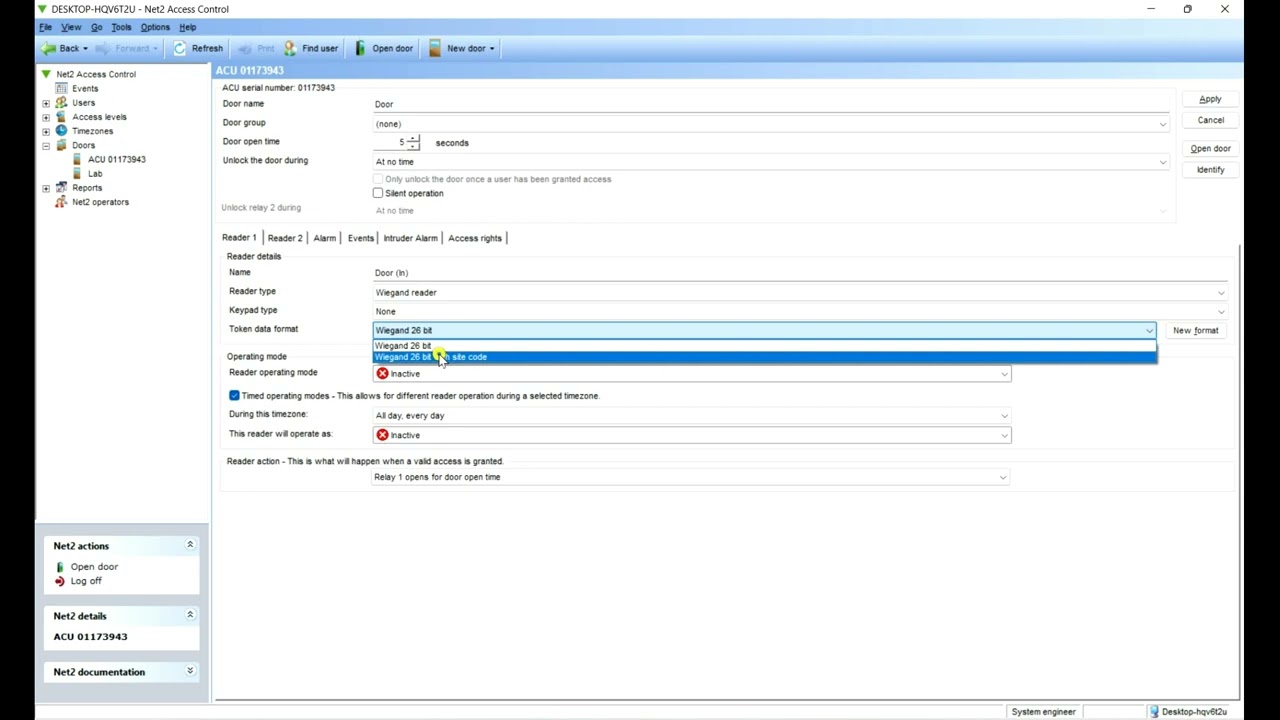Click the Apply button
1280x720 pixels.
point(1210,99)
